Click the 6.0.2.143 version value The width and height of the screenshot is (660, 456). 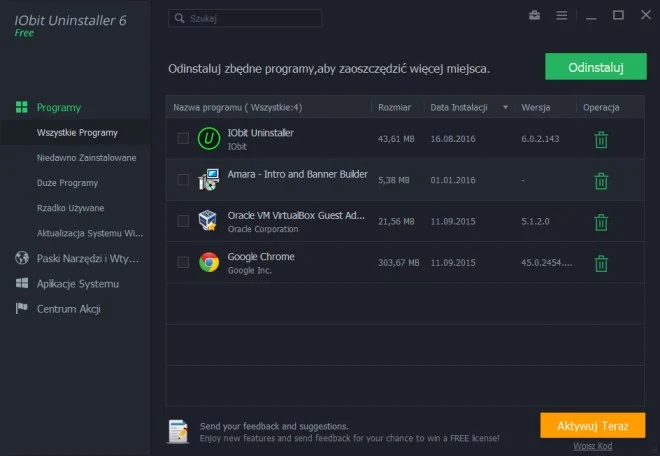tap(540, 139)
